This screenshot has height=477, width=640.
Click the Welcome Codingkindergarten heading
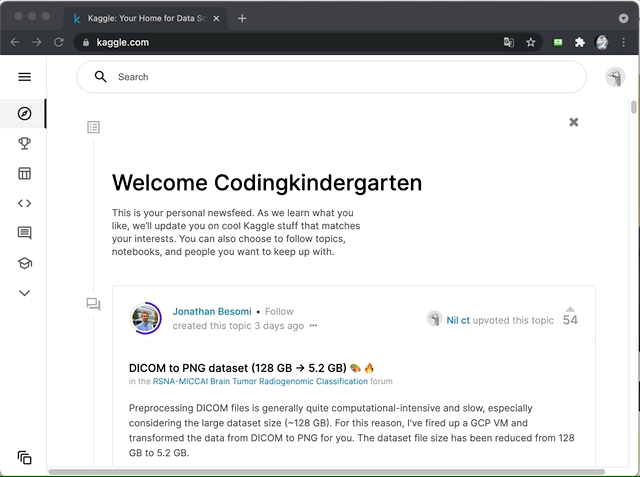coord(267,182)
